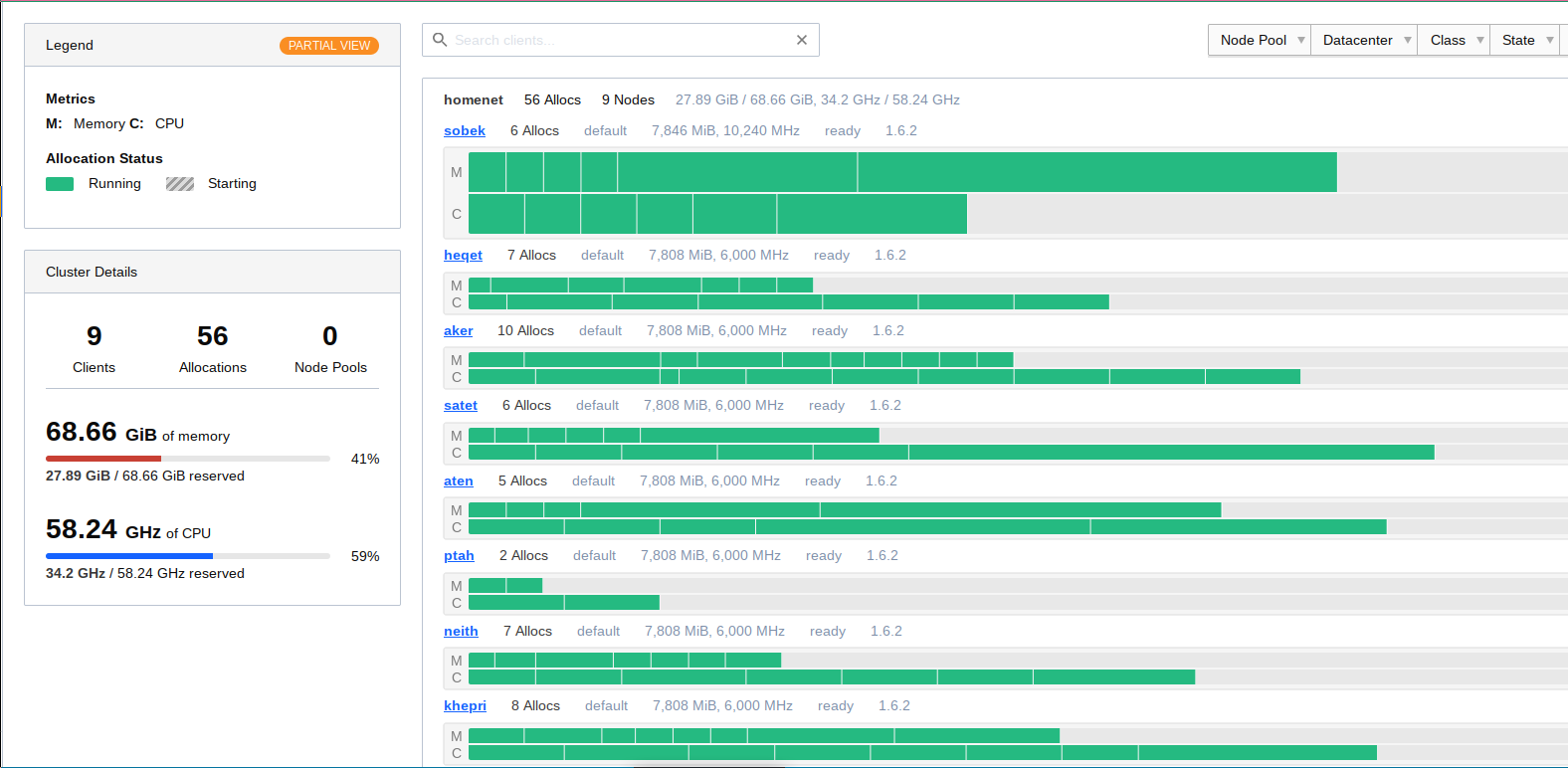Open the sobek client link
The image size is (1568, 768).
pos(465,130)
